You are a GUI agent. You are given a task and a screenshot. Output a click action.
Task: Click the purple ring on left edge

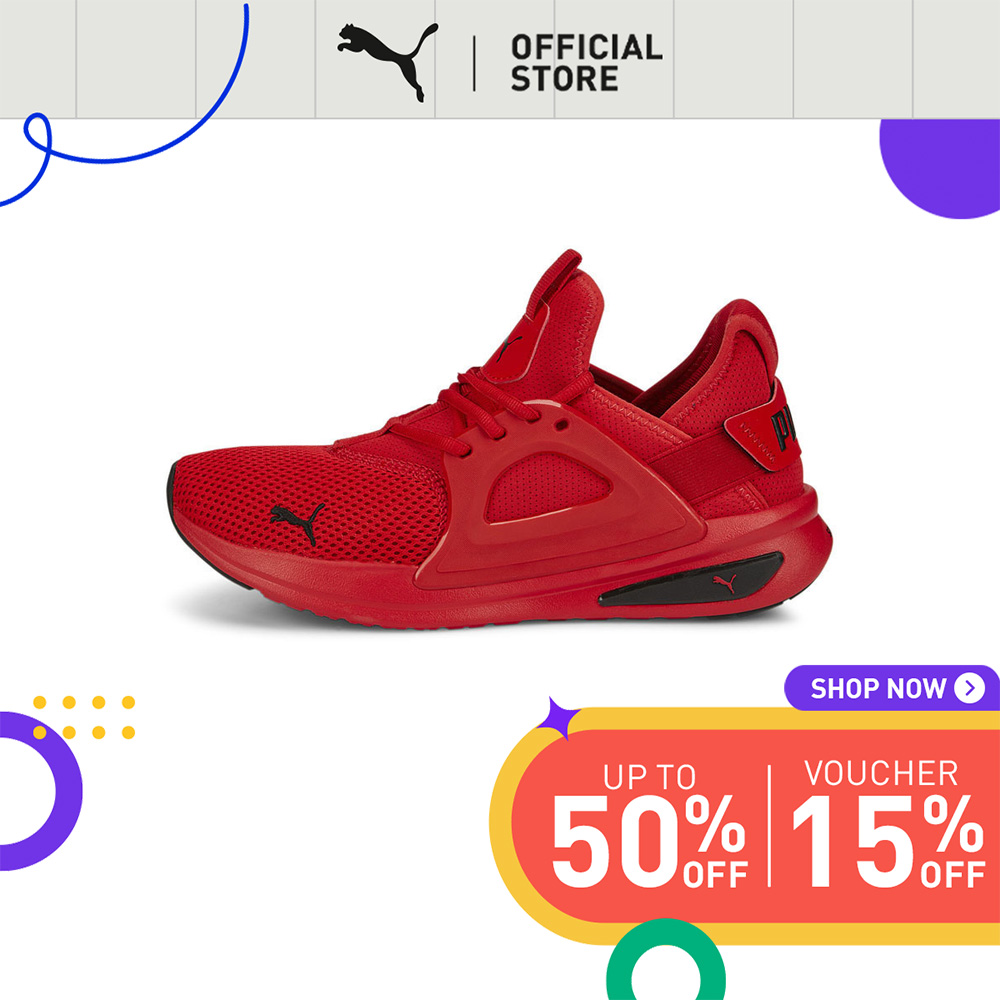coord(38,791)
